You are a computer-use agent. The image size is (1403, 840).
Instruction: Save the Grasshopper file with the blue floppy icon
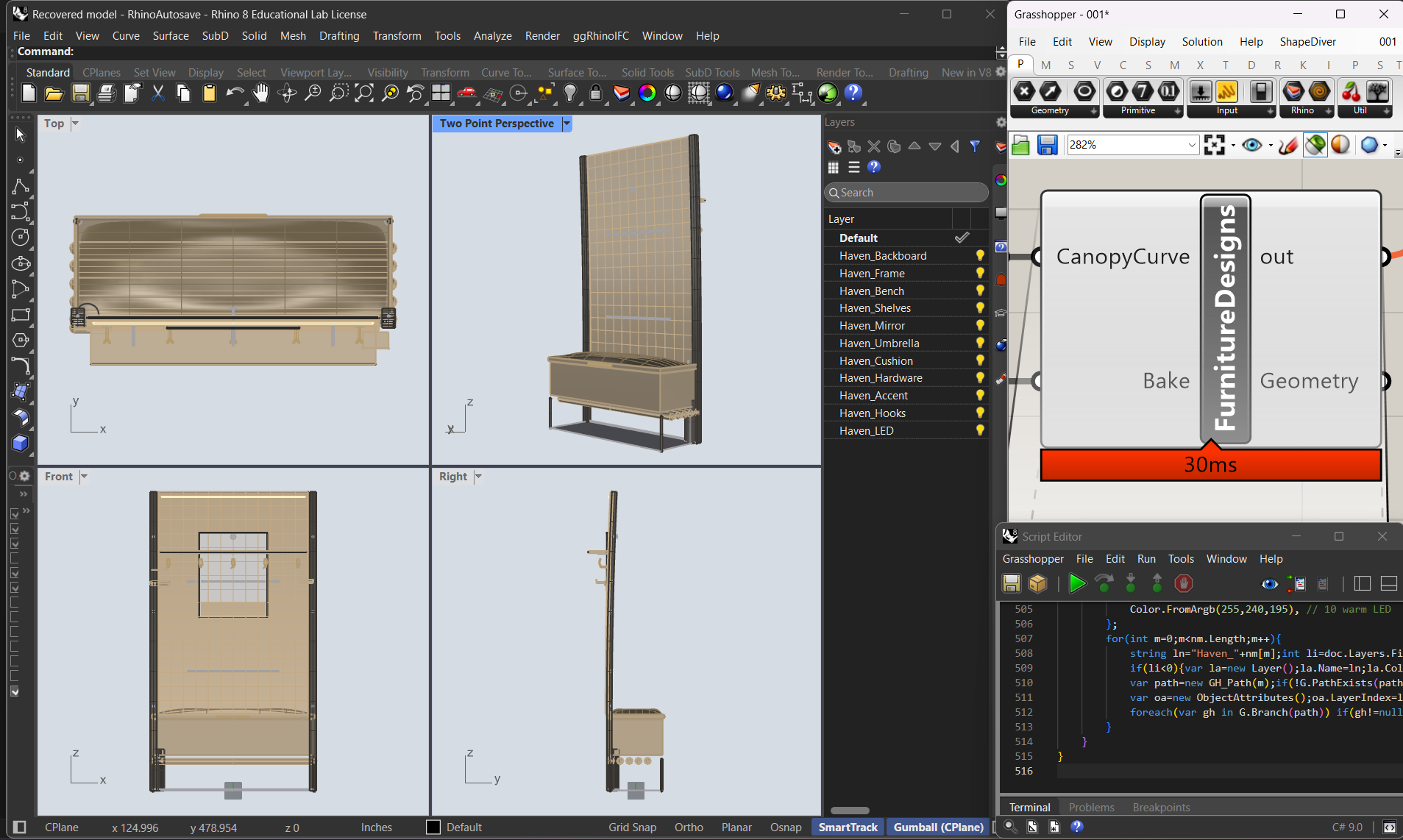pyautogui.click(x=1047, y=145)
